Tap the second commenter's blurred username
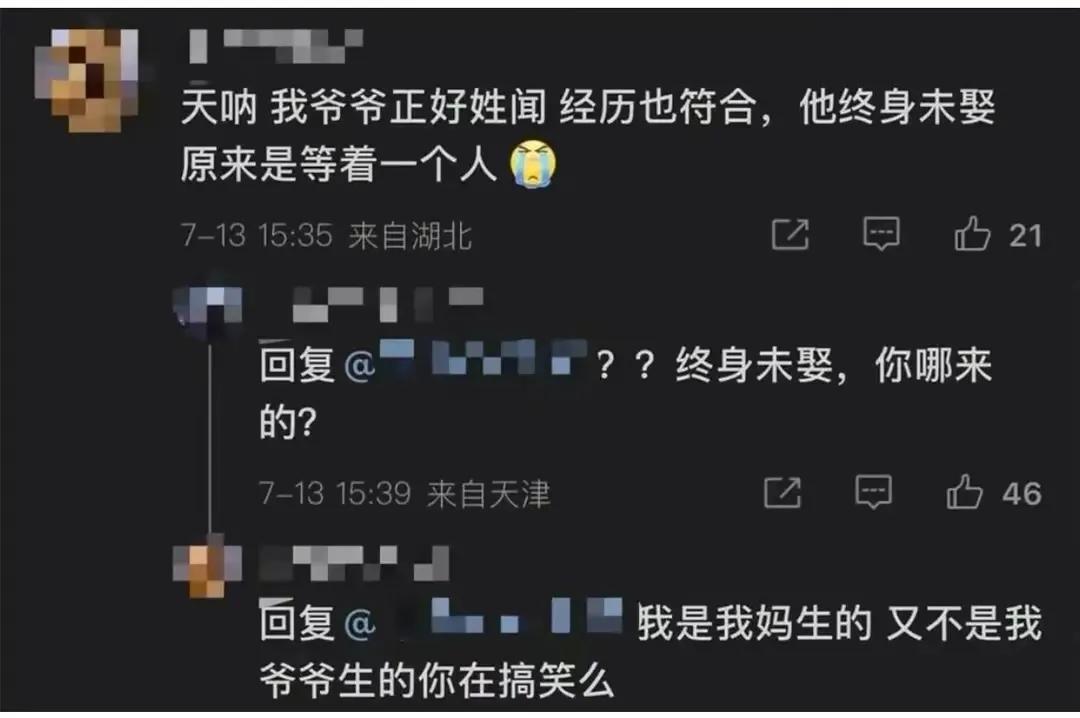The height and width of the screenshot is (718, 1080). [x=387, y=305]
